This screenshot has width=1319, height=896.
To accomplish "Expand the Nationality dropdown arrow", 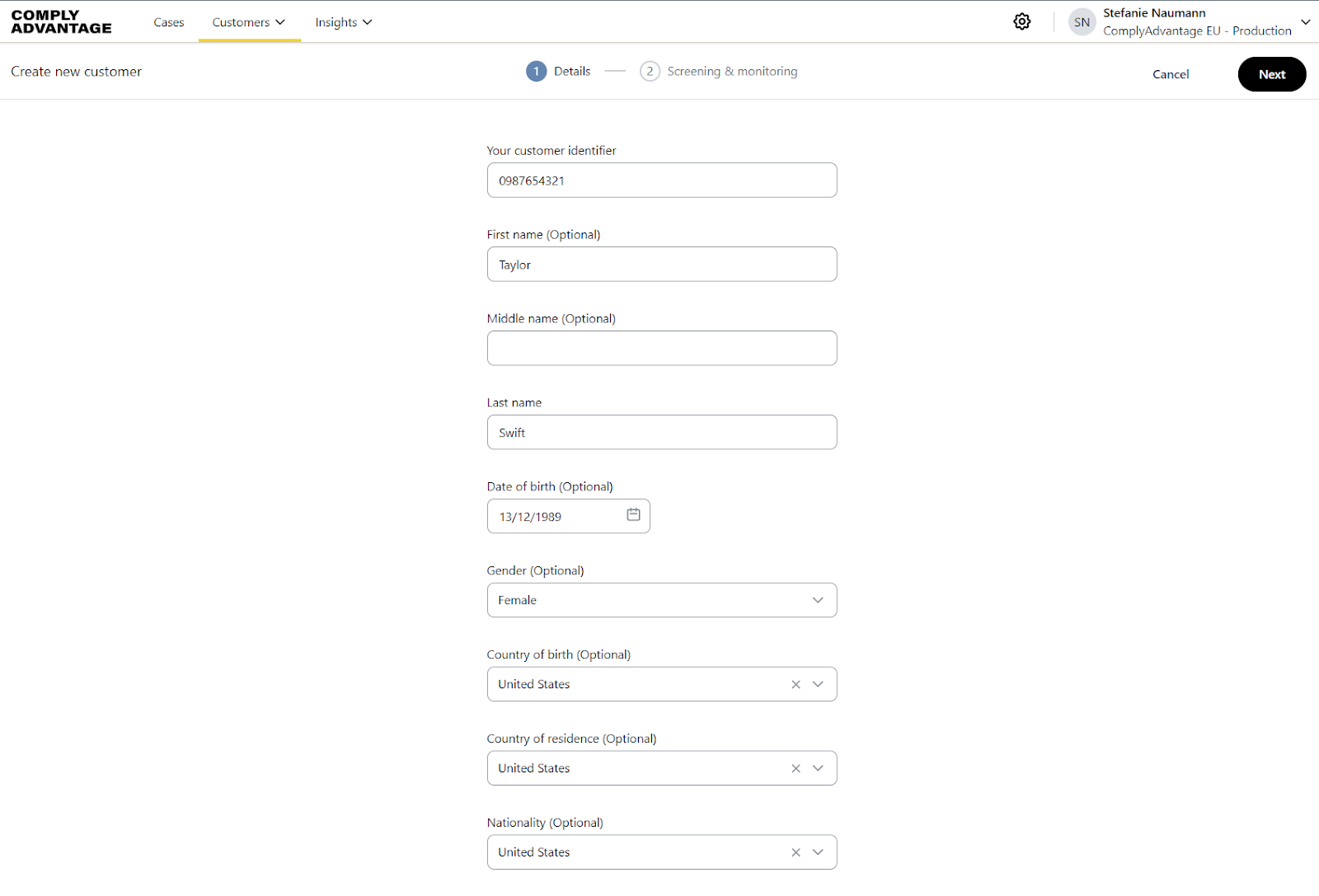I will [818, 852].
